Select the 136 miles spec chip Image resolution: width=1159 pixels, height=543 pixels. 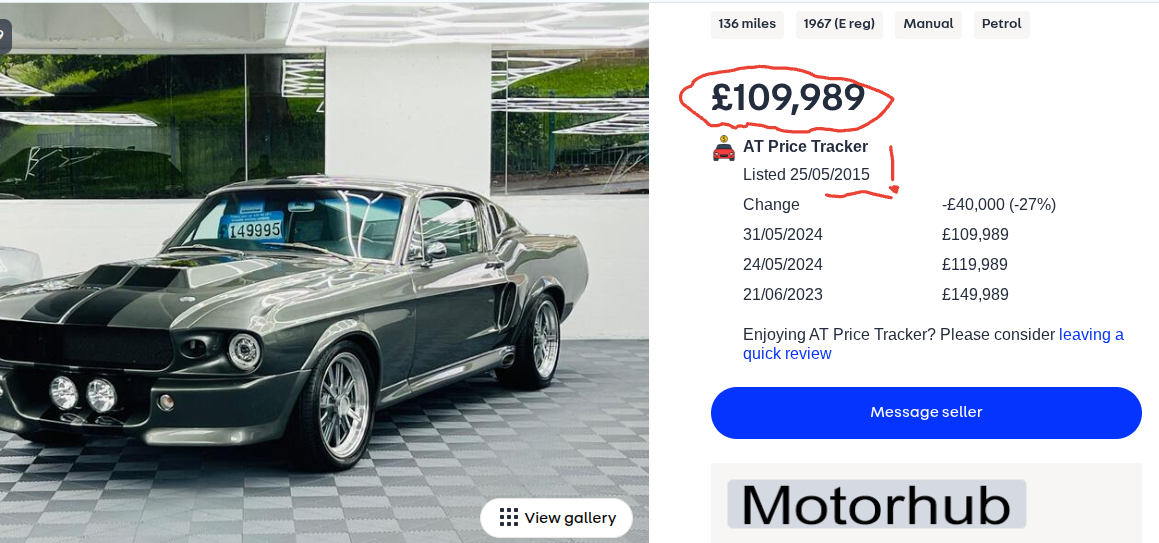[747, 24]
